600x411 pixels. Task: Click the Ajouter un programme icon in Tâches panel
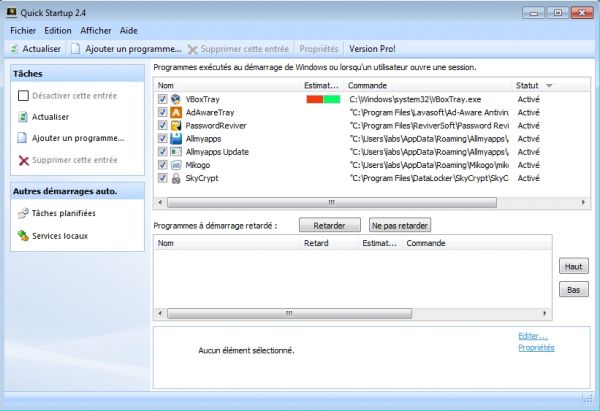pos(22,138)
